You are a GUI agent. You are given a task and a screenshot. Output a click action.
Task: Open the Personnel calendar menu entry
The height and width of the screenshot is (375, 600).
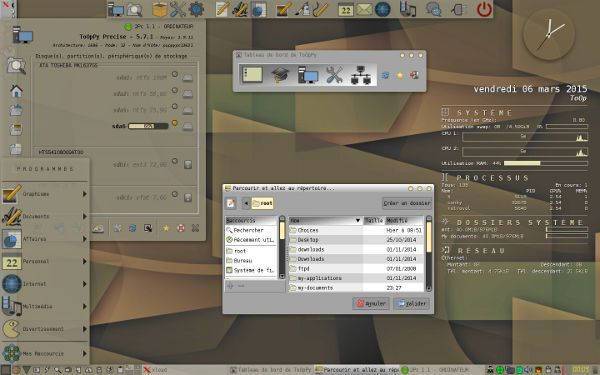click(x=45, y=261)
